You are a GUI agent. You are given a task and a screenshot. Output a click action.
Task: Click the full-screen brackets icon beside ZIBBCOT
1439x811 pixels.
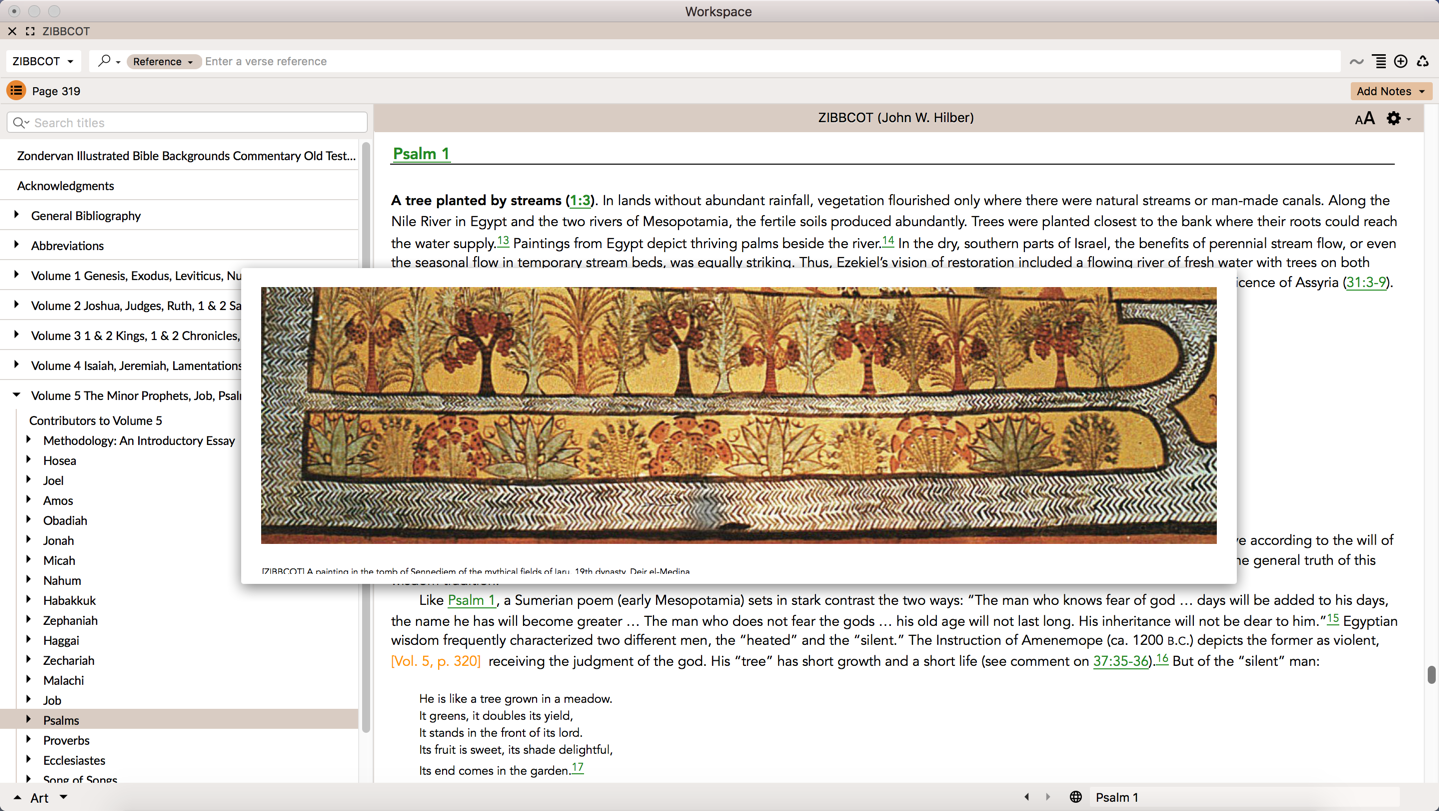pos(30,31)
